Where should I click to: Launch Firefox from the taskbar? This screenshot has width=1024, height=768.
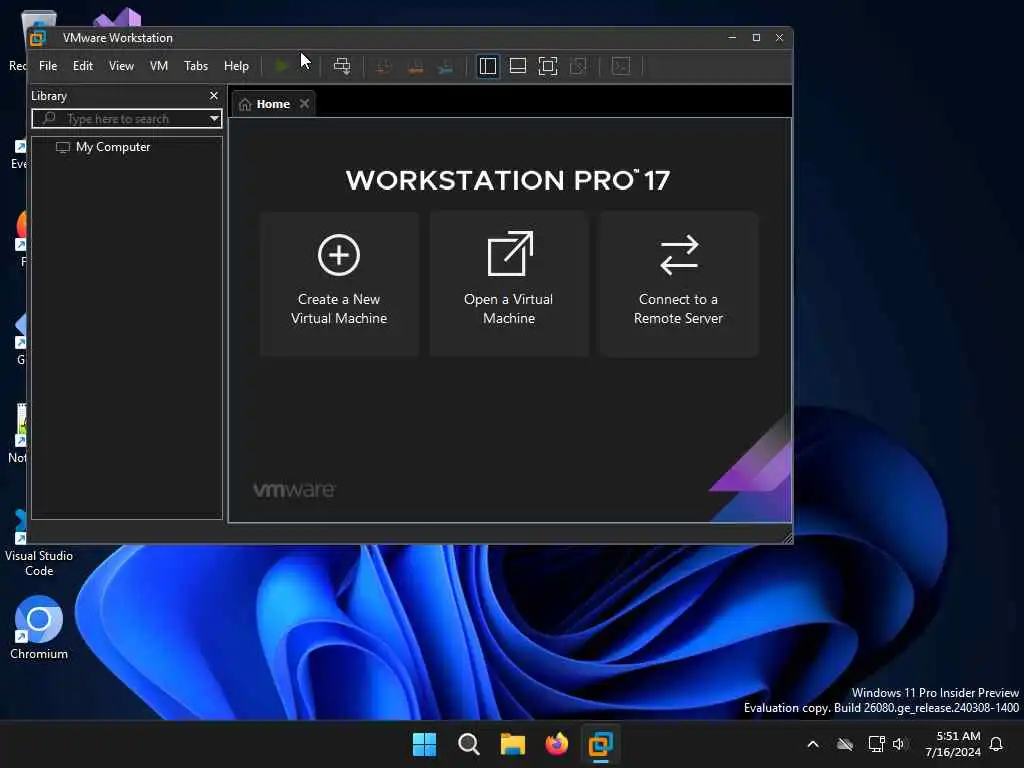(x=556, y=744)
